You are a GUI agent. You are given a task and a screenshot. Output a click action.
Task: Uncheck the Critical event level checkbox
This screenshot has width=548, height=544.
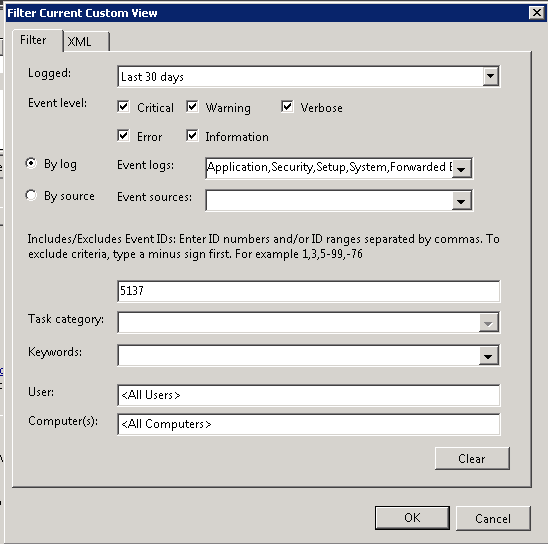pos(123,107)
